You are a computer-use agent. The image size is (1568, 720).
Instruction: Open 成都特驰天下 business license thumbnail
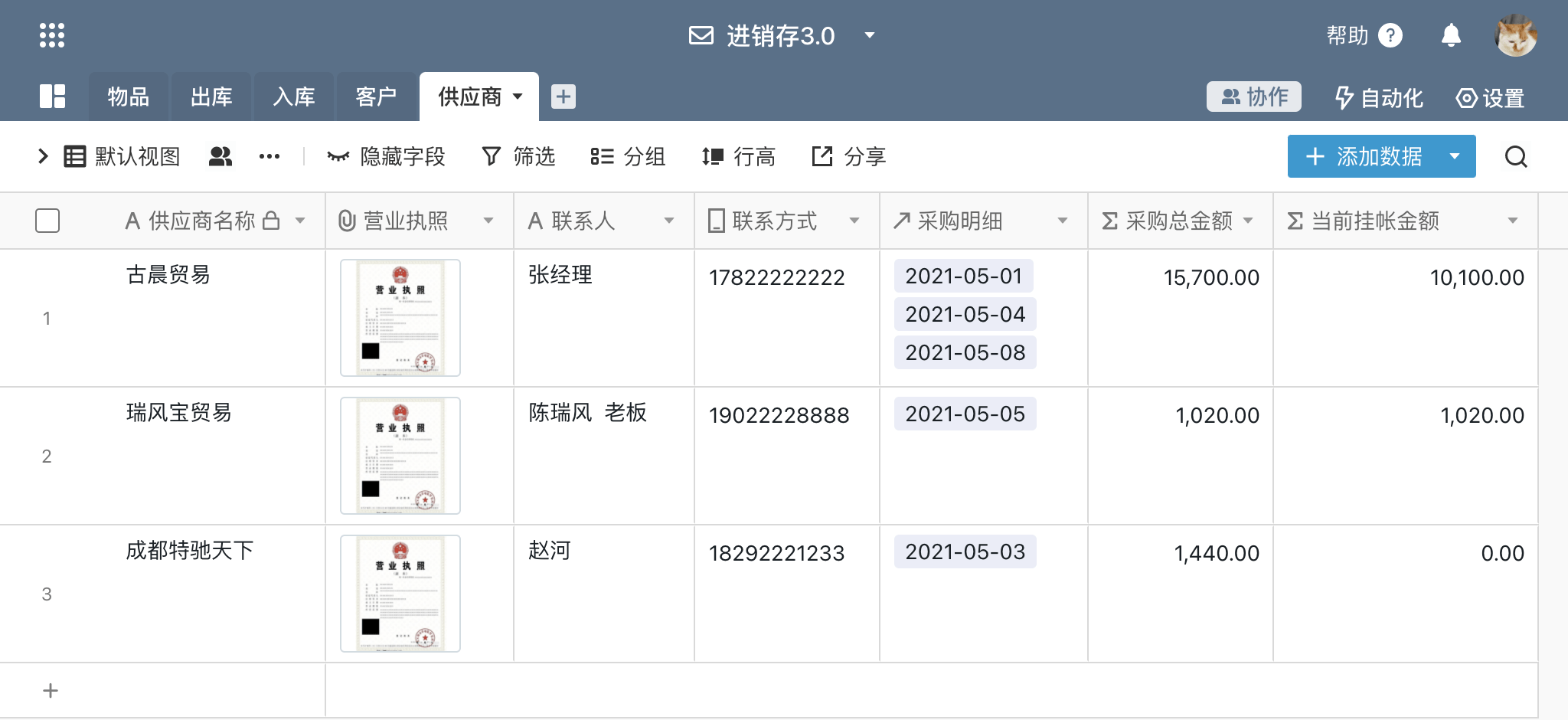point(400,594)
